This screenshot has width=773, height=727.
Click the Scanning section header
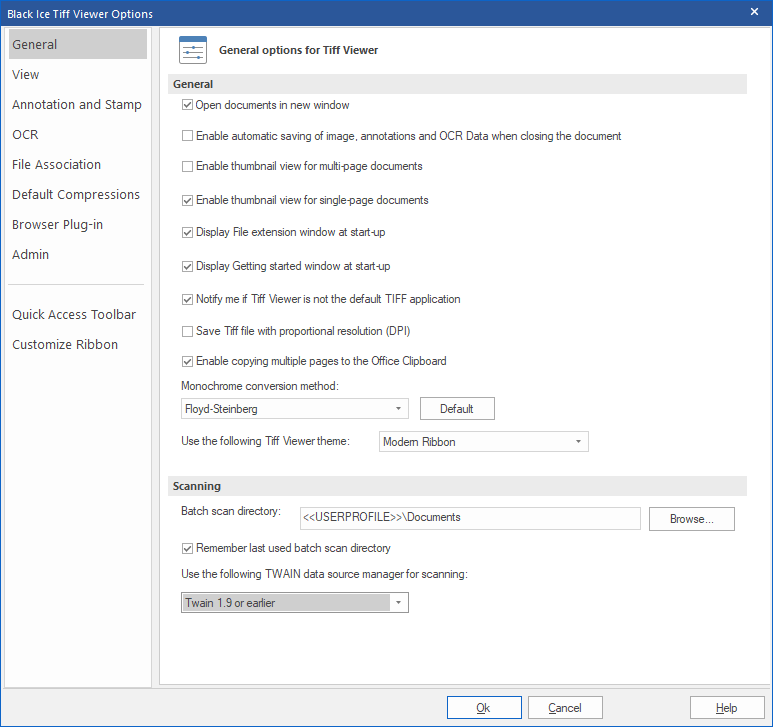pyautogui.click(x=457, y=486)
